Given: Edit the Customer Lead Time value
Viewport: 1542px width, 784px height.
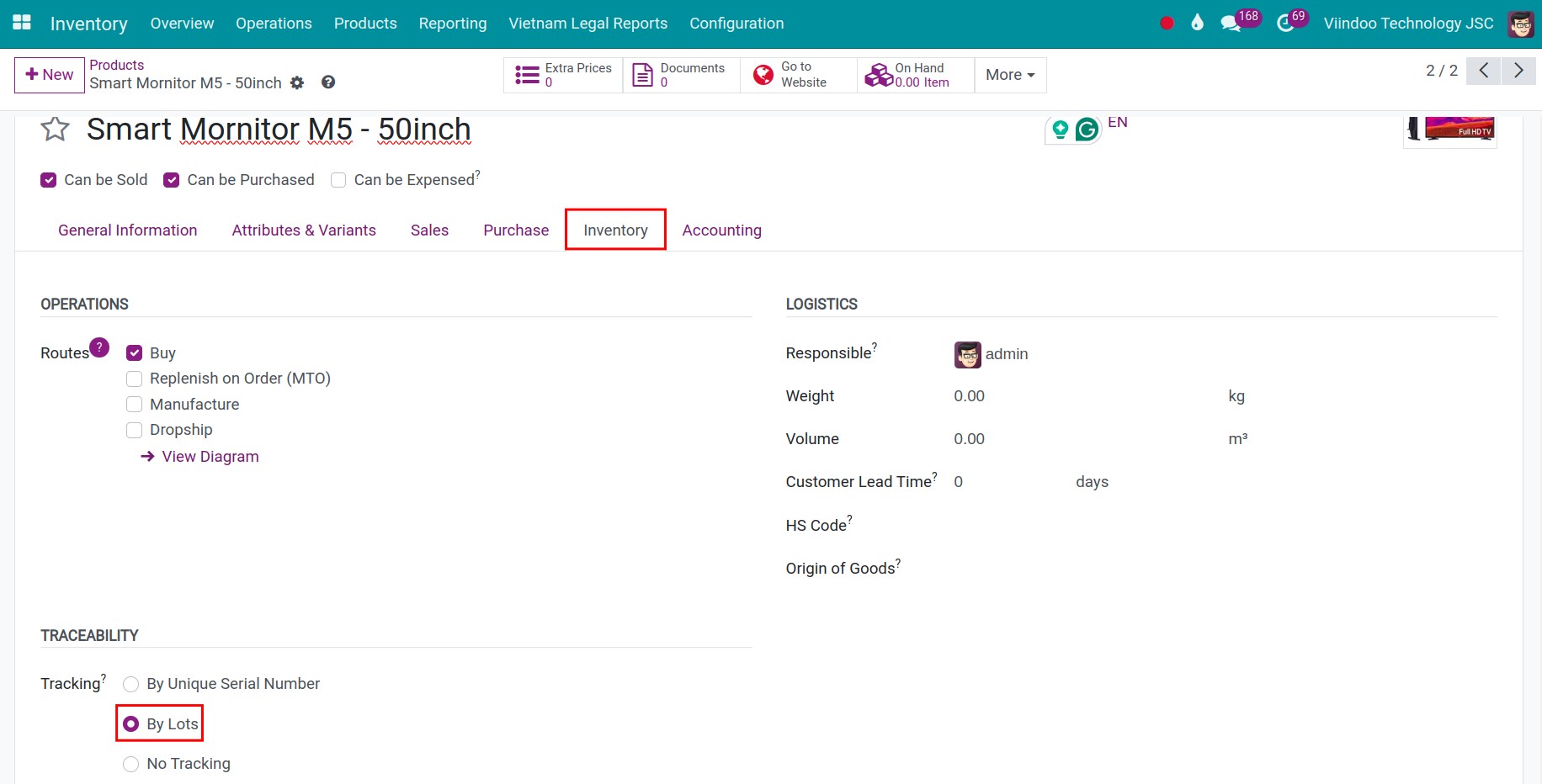Looking at the screenshot, I should pyautogui.click(x=1008, y=482).
